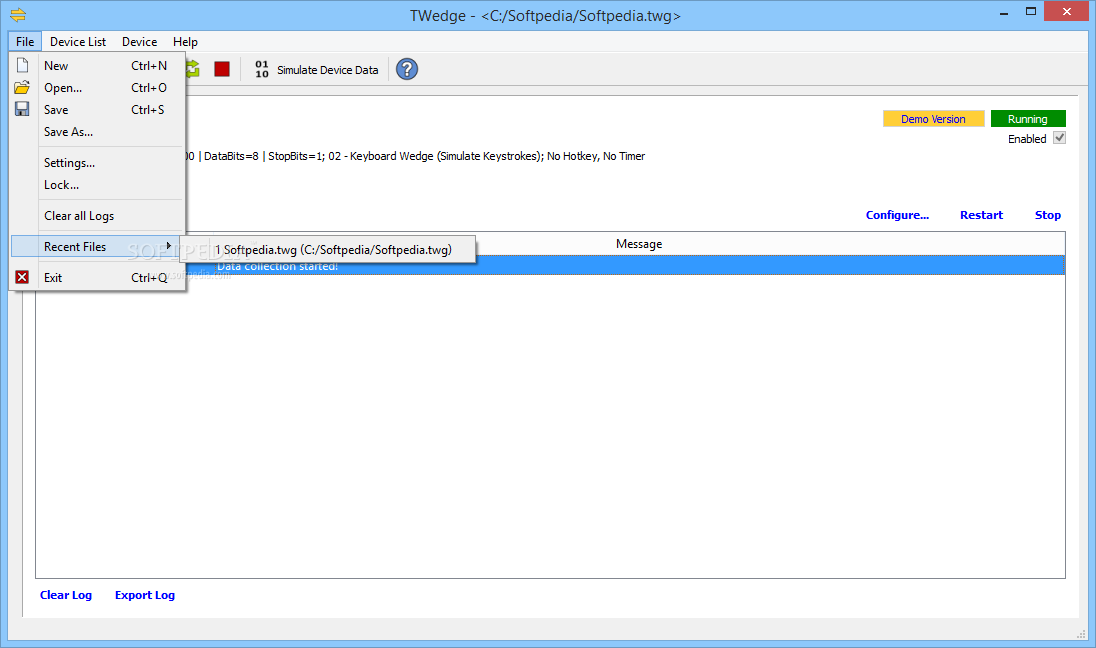Image resolution: width=1096 pixels, height=648 pixels.
Task: Open the Device List menu
Action: tap(78, 42)
